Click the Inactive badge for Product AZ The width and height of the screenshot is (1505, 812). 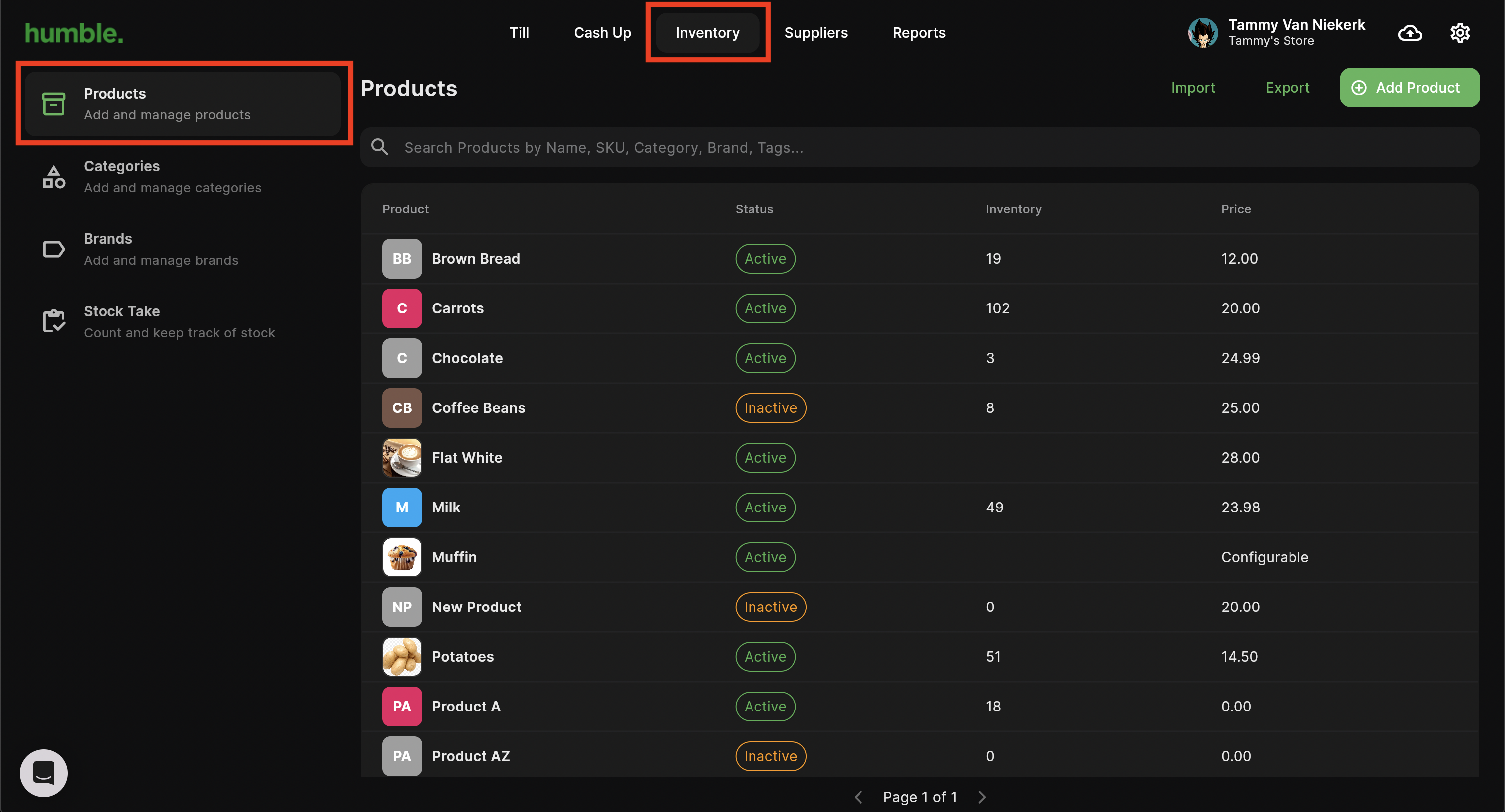click(770, 756)
